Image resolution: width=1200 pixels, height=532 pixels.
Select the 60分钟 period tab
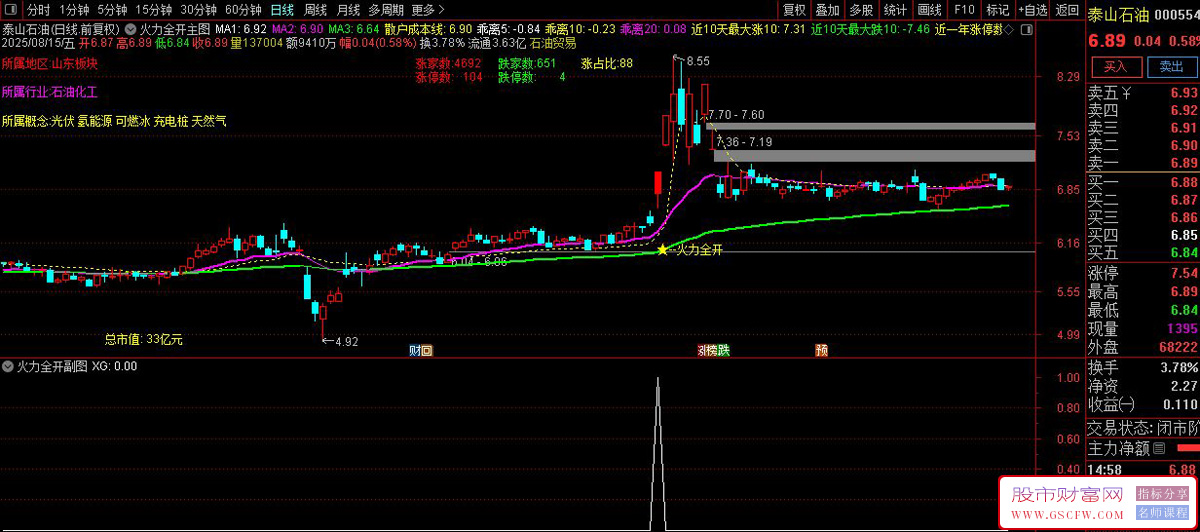(243, 10)
